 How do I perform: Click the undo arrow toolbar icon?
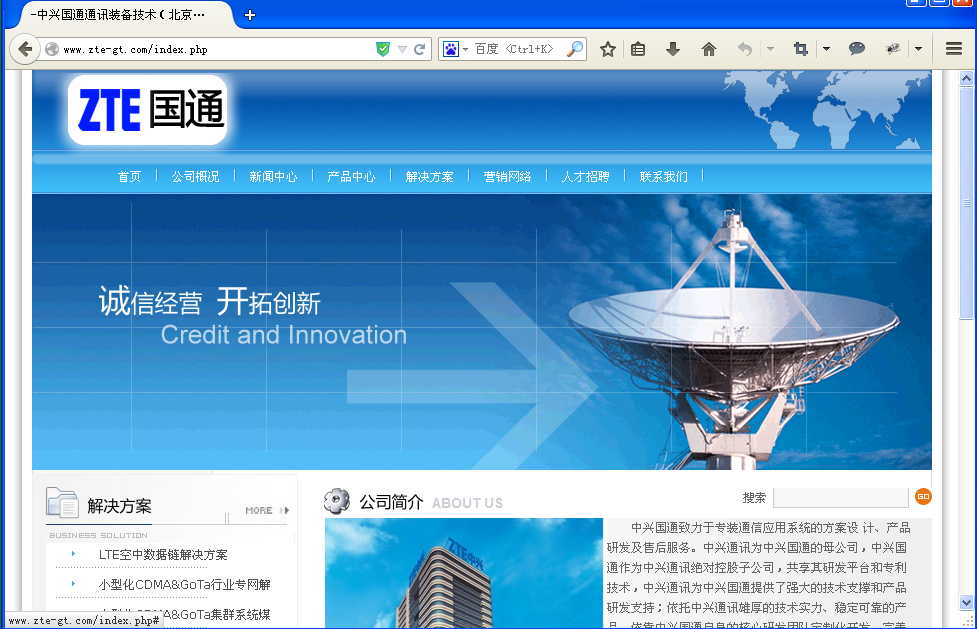point(745,49)
